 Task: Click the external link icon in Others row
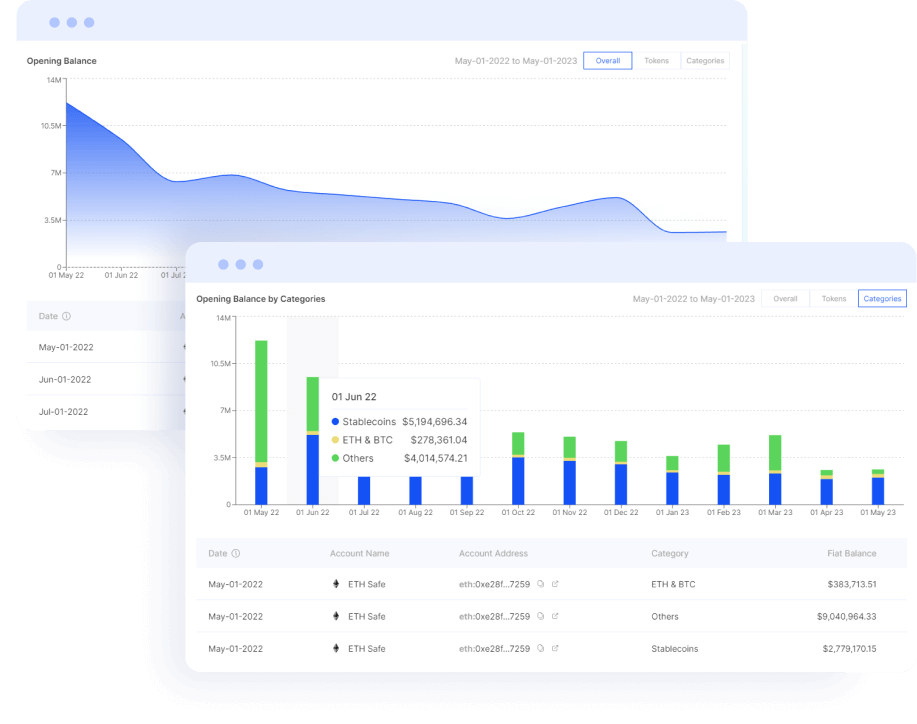556,617
